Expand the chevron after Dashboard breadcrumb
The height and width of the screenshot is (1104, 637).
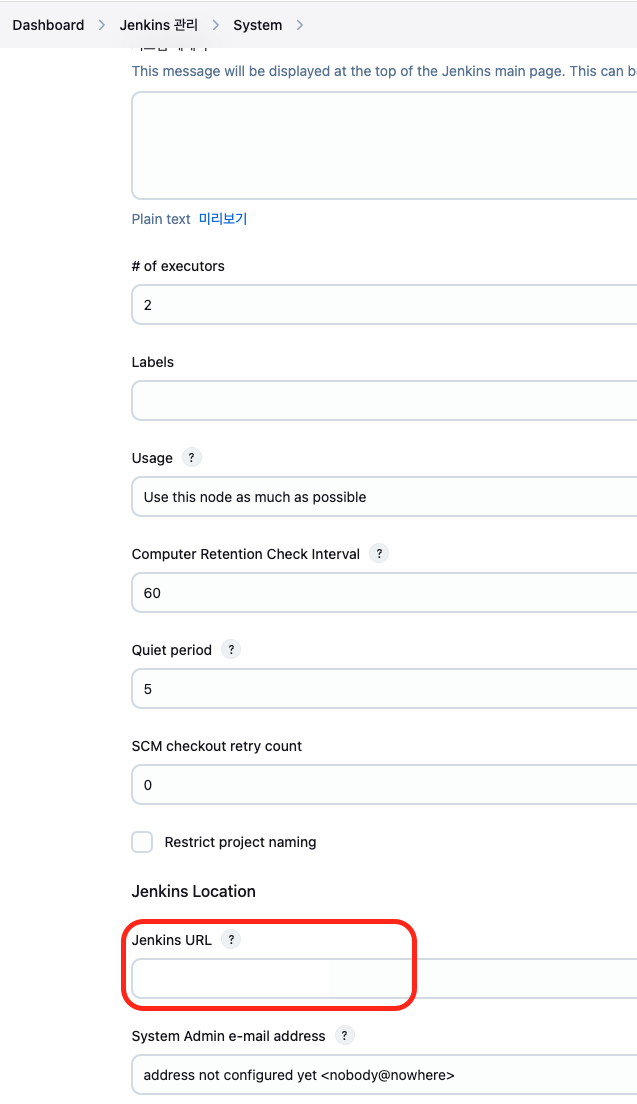[x=102, y=25]
